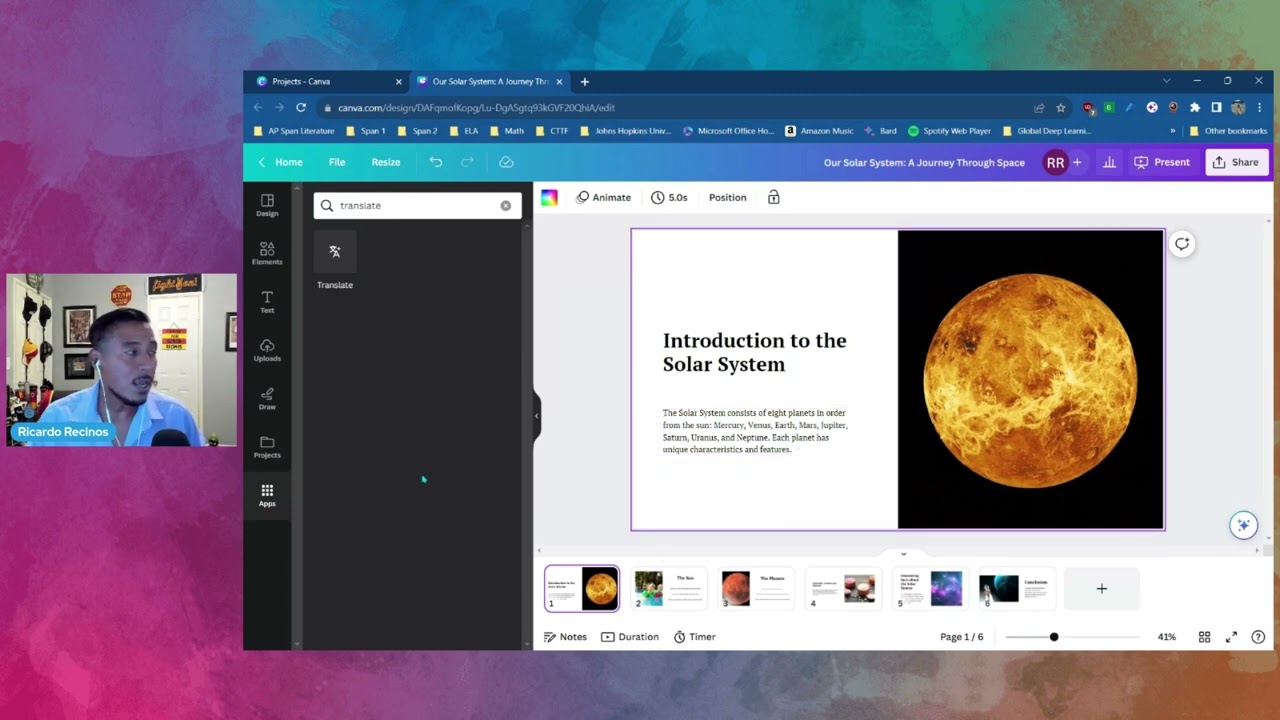Select slide 1 thumbnail
This screenshot has height=720, width=1280.
tap(582, 589)
